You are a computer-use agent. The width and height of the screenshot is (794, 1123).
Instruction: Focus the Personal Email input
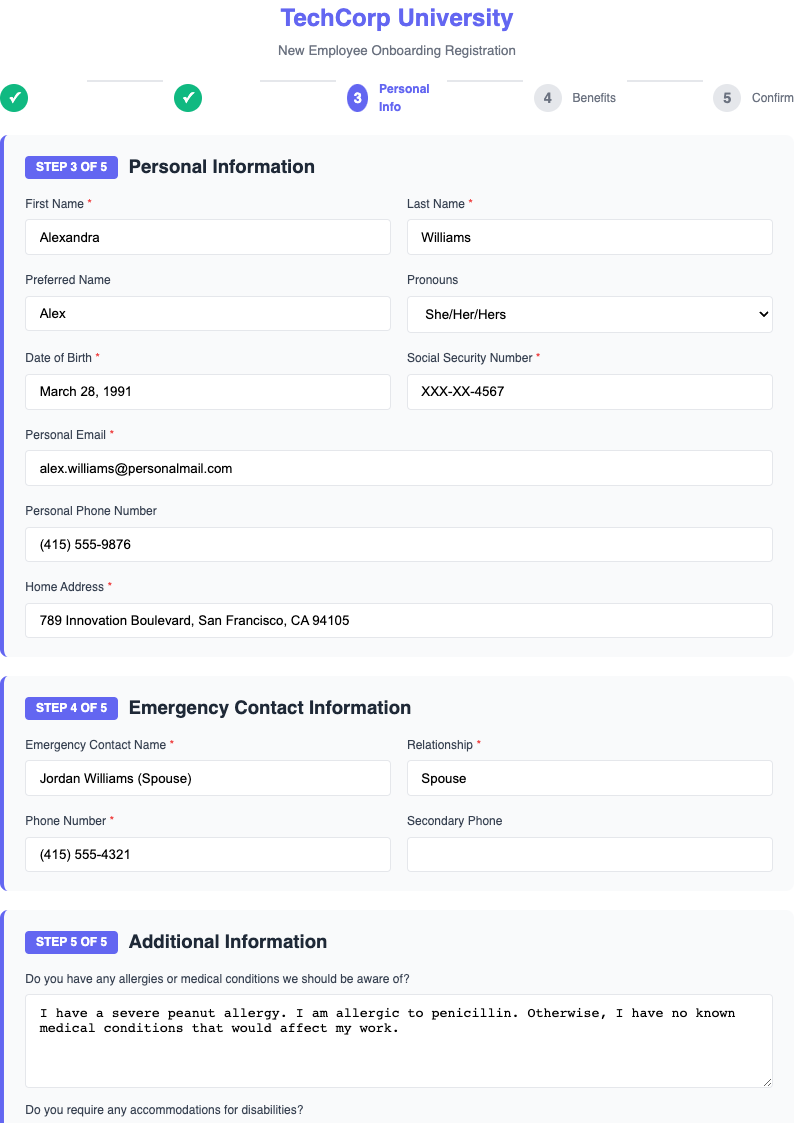pyautogui.click(x=398, y=468)
